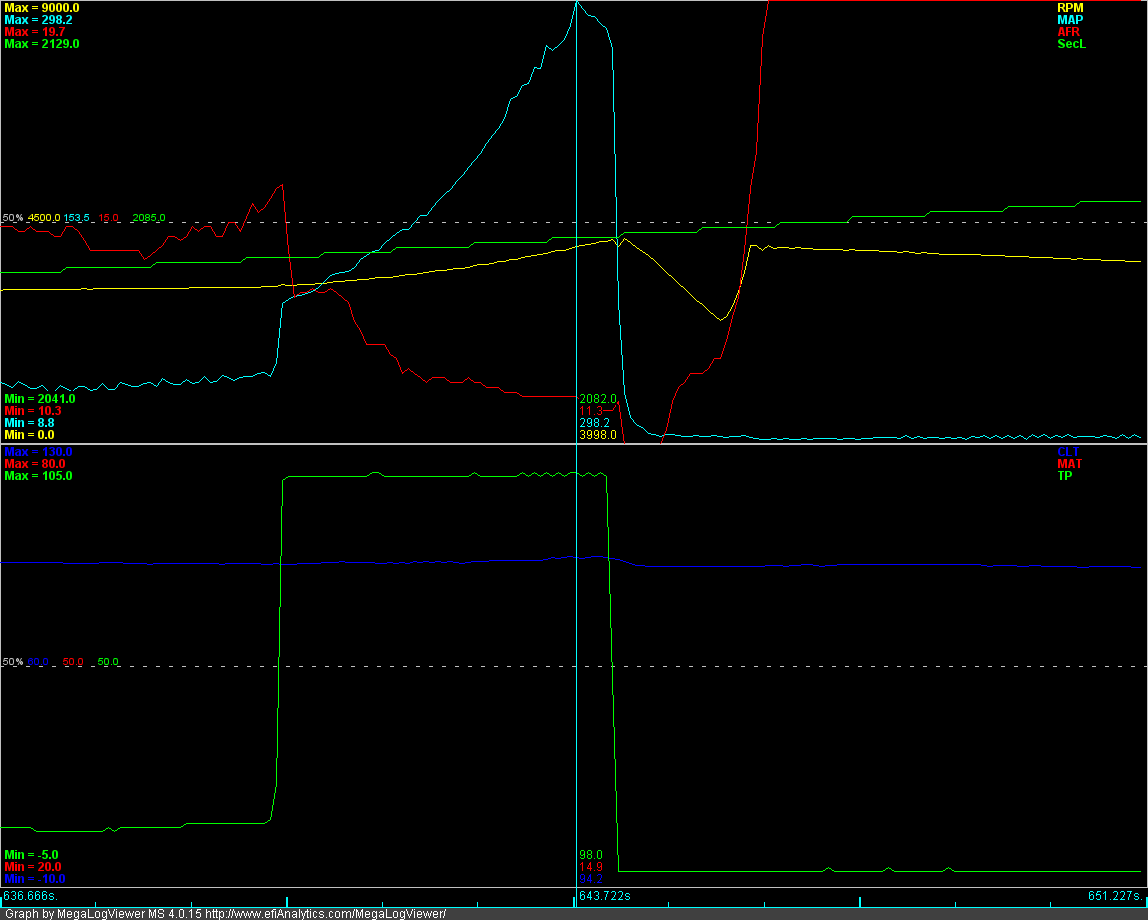Click the 2082.0 SecL cursor value readout
This screenshot has height=920, width=1148.
click(x=597, y=399)
